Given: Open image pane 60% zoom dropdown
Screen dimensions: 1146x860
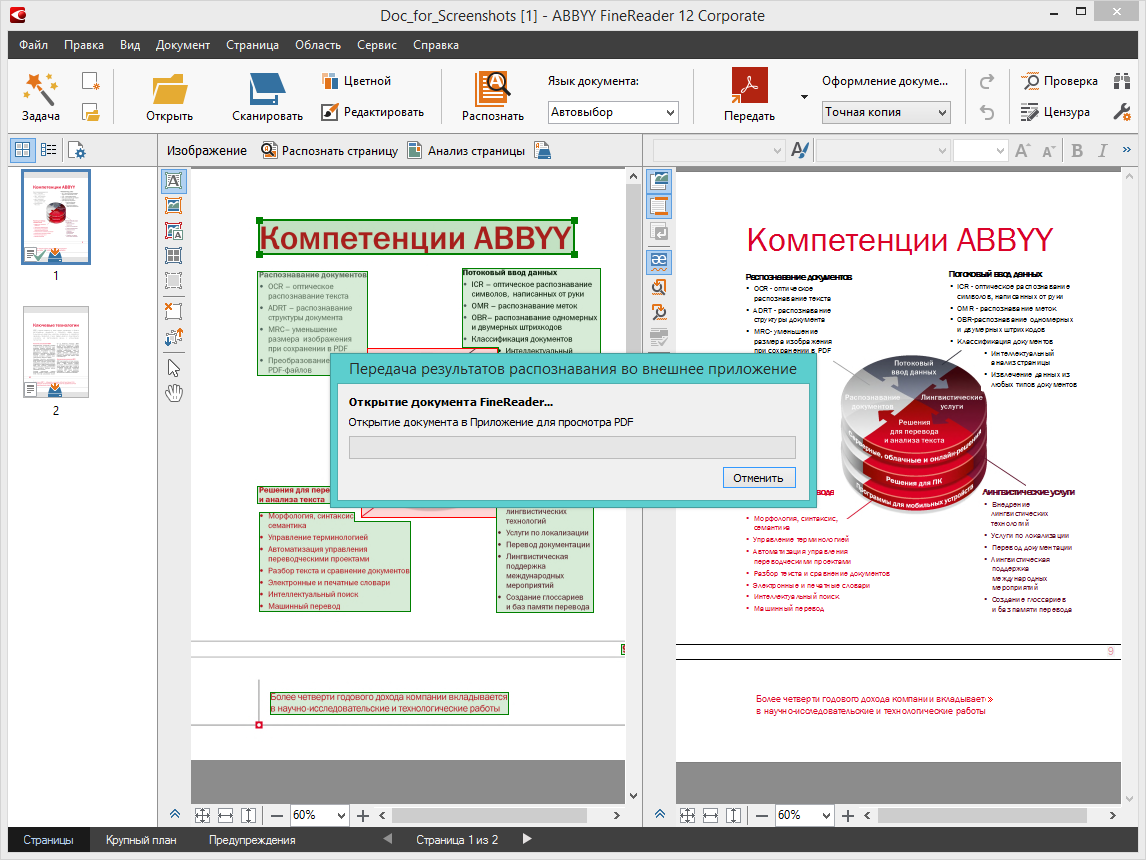Looking at the screenshot, I should (x=319, y=815).
